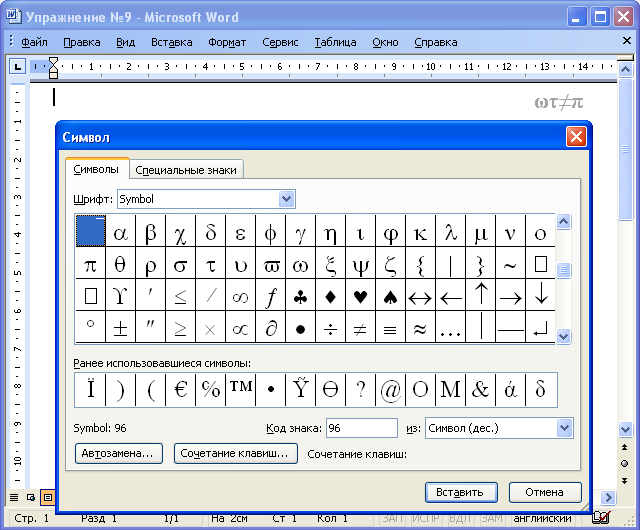The image size is (640, 530).
Task: Select the highlighted blank symbol cell
Action: (x=91, y=231)
